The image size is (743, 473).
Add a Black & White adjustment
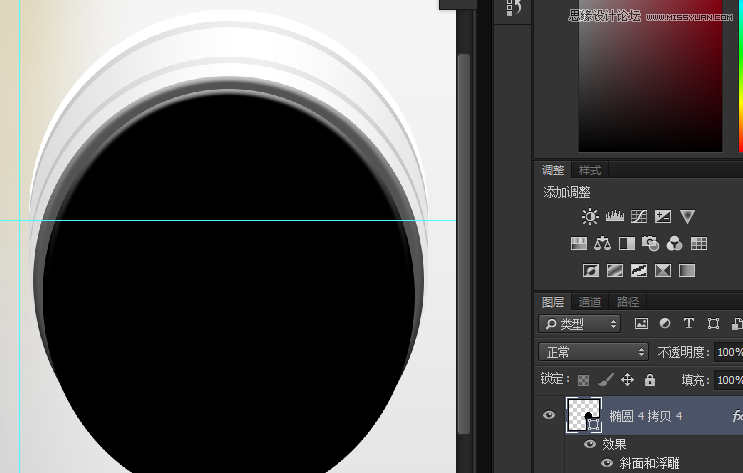click(x=627, y=244)
